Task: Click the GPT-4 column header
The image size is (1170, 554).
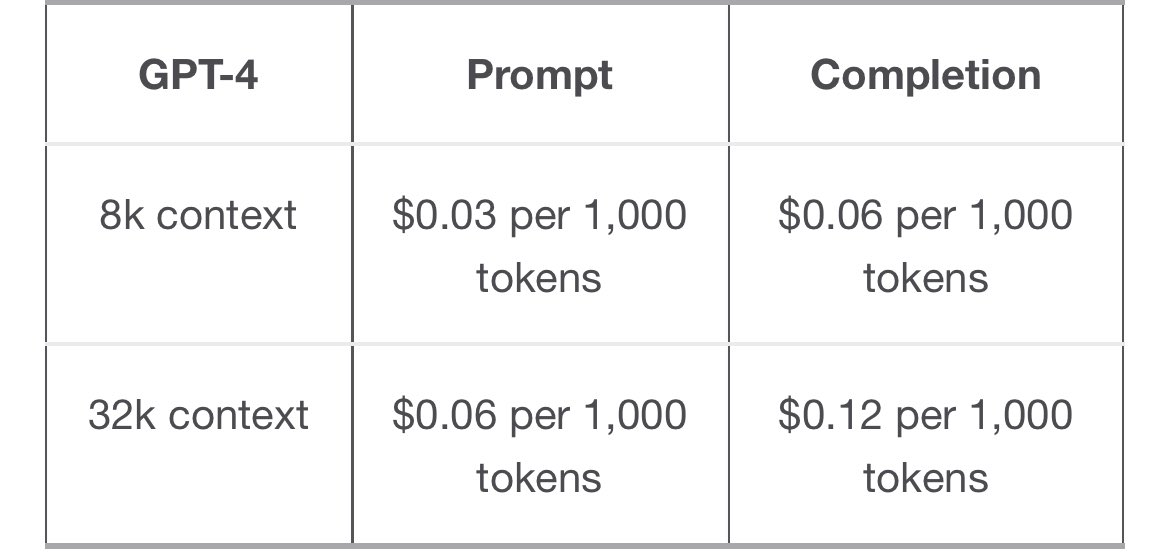Action: [198, 76]
